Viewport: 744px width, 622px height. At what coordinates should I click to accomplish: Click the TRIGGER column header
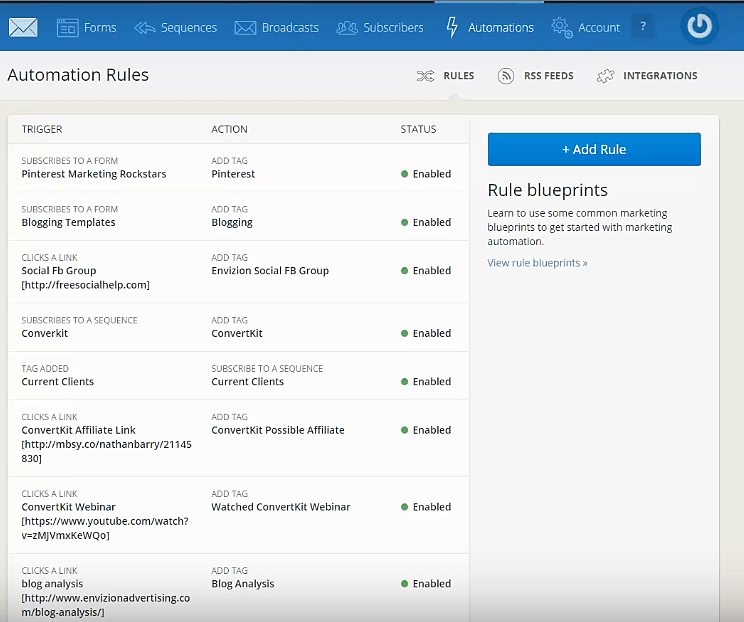coord(42,130)
